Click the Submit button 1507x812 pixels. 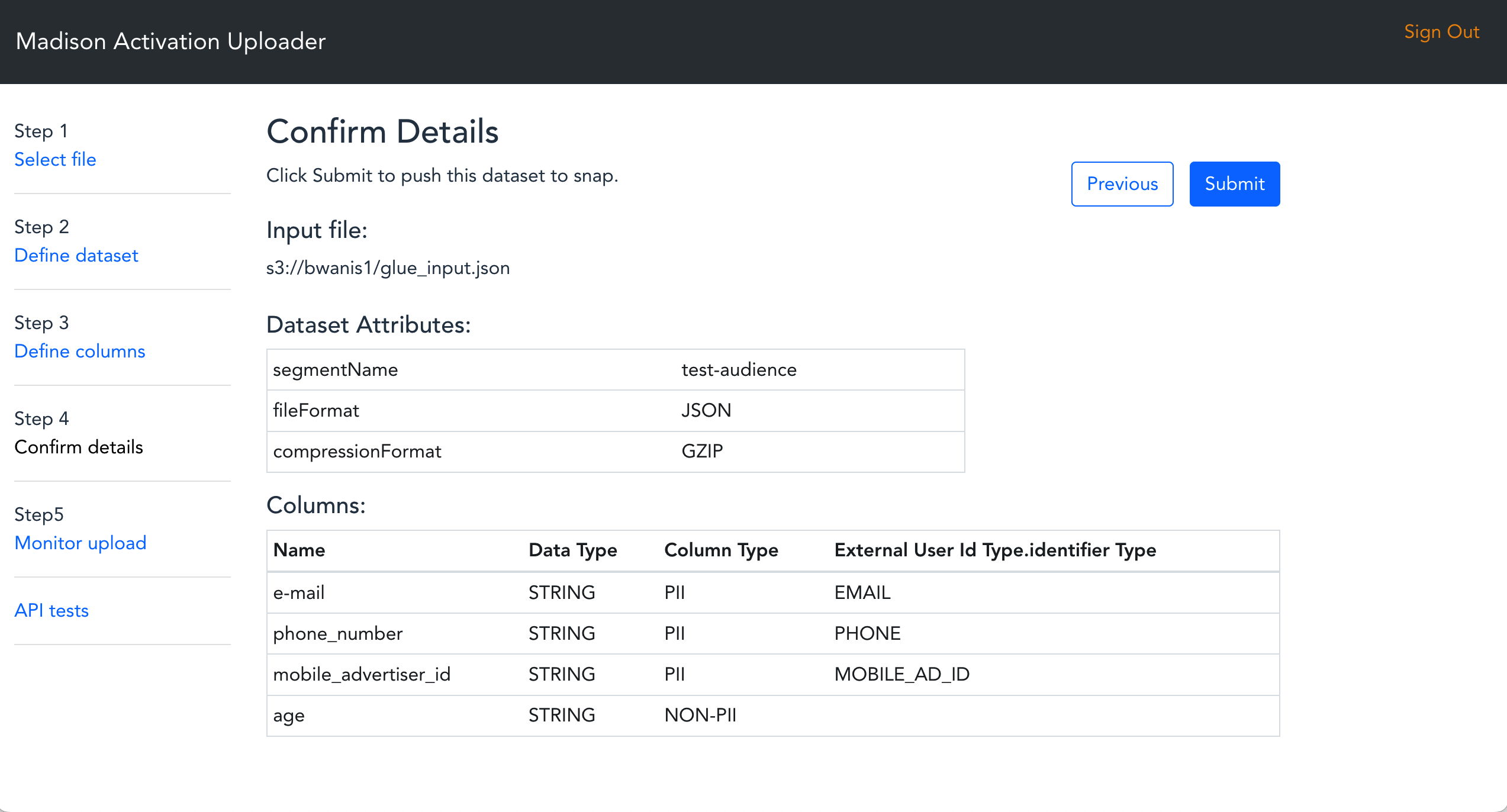[x=1234, y=184]
